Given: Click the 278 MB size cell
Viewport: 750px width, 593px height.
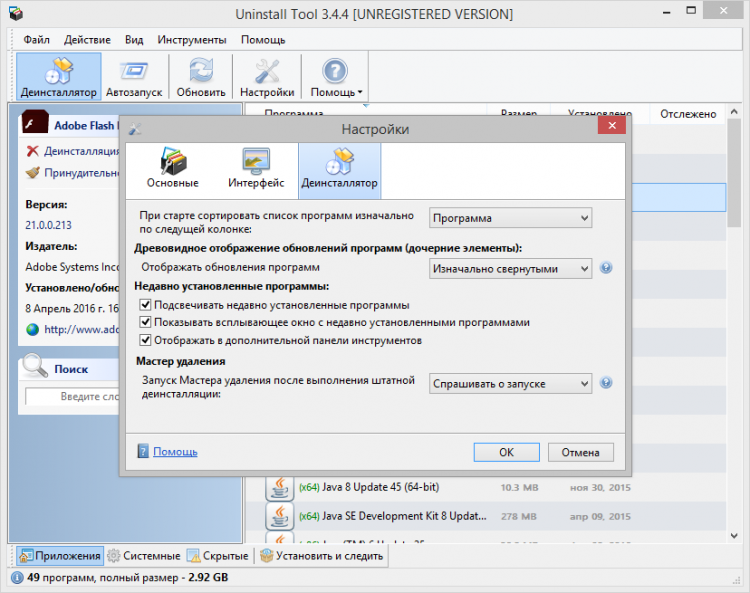Looking at the screenshot, I should click(x=519, y=516).
